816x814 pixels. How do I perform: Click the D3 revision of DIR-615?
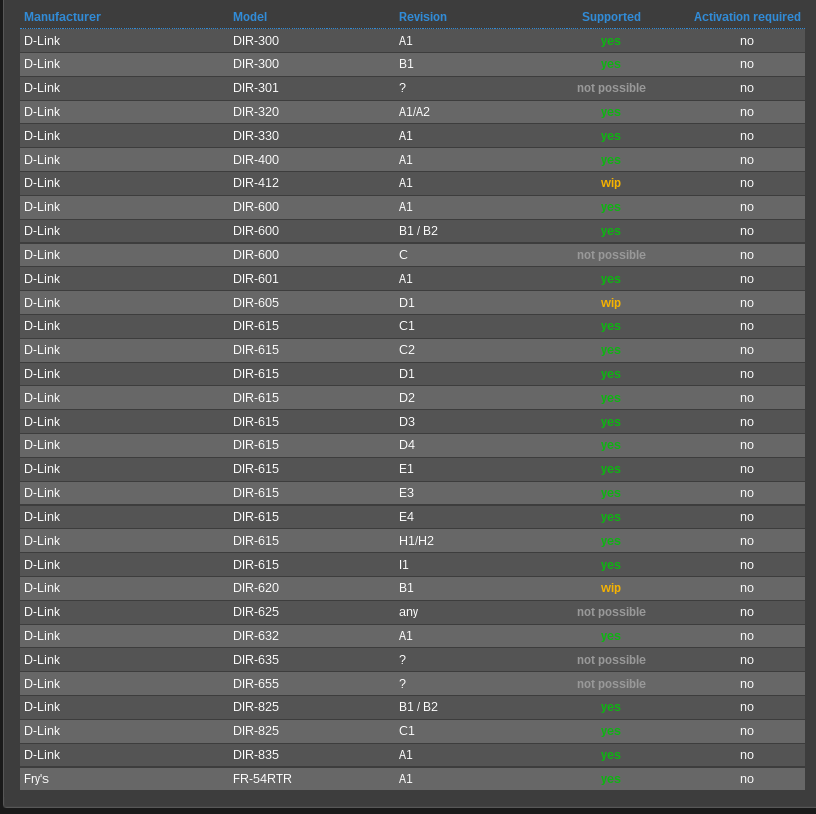pyautogui.click(x=406, y=422)
